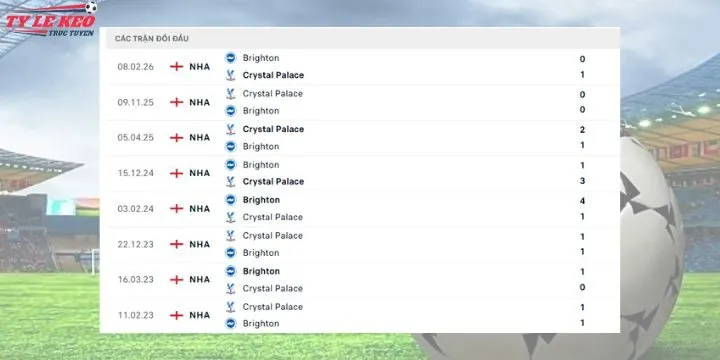Click the 'Các trận đối đầu' header
720x360 pixels.
coord(152,39)
